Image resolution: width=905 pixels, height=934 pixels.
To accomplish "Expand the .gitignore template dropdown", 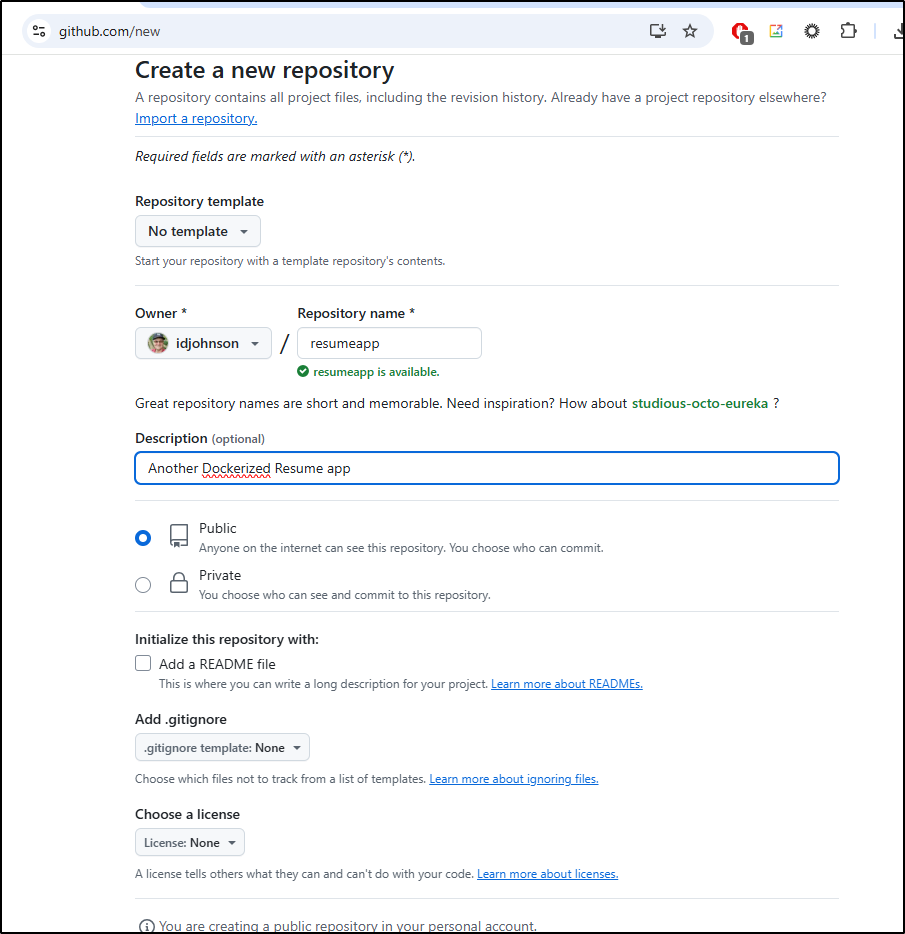I will 222,748.
